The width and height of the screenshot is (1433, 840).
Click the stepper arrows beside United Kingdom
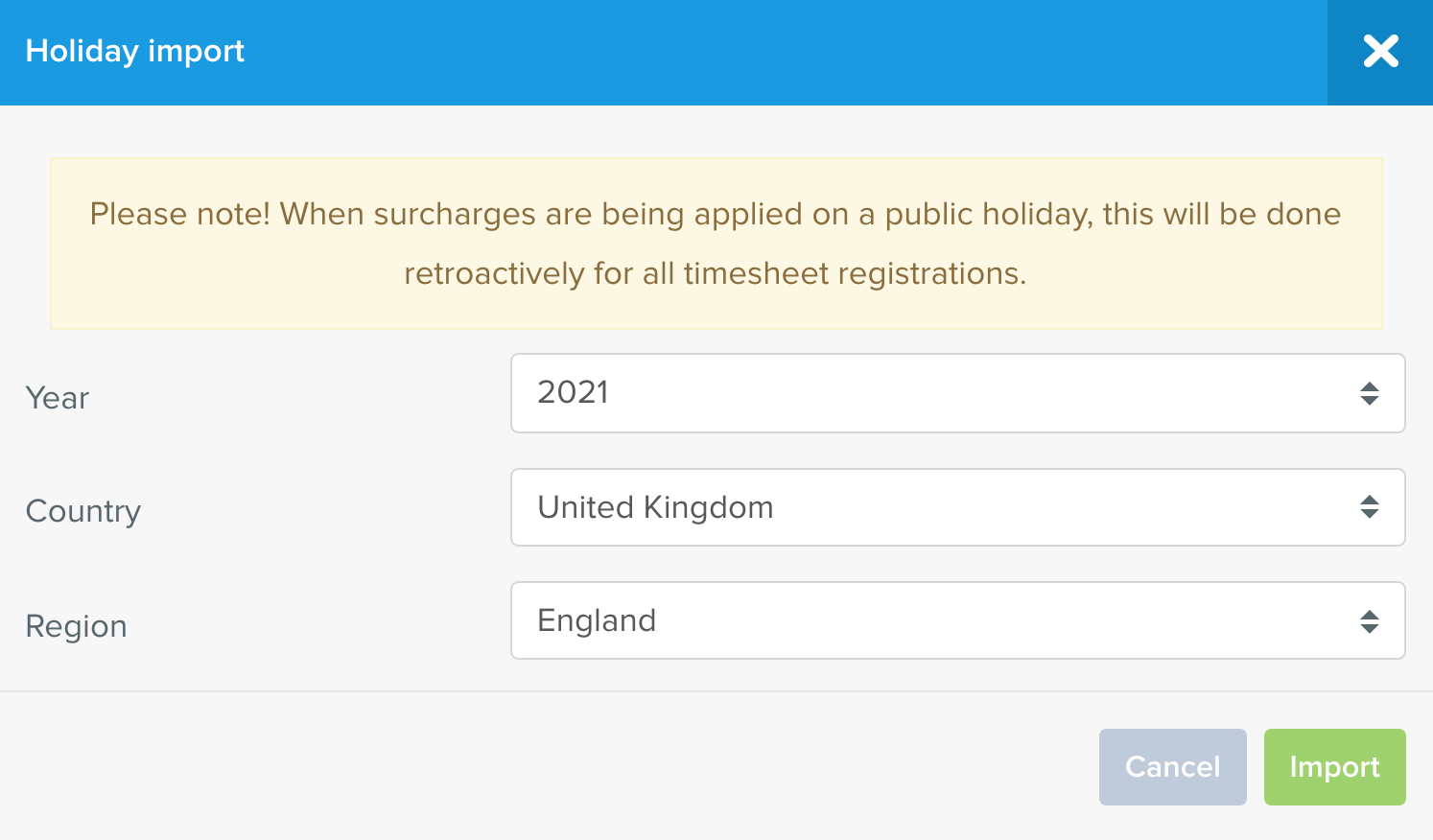click(x=1370, y=507)
